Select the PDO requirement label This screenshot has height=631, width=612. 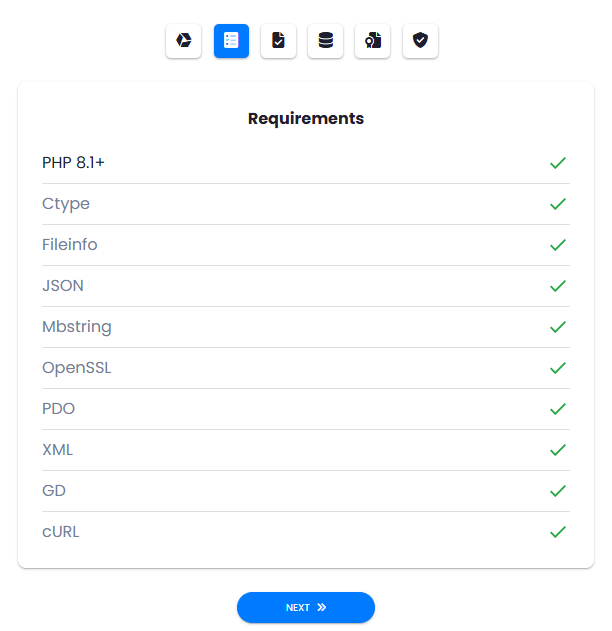tap(58, 409)
